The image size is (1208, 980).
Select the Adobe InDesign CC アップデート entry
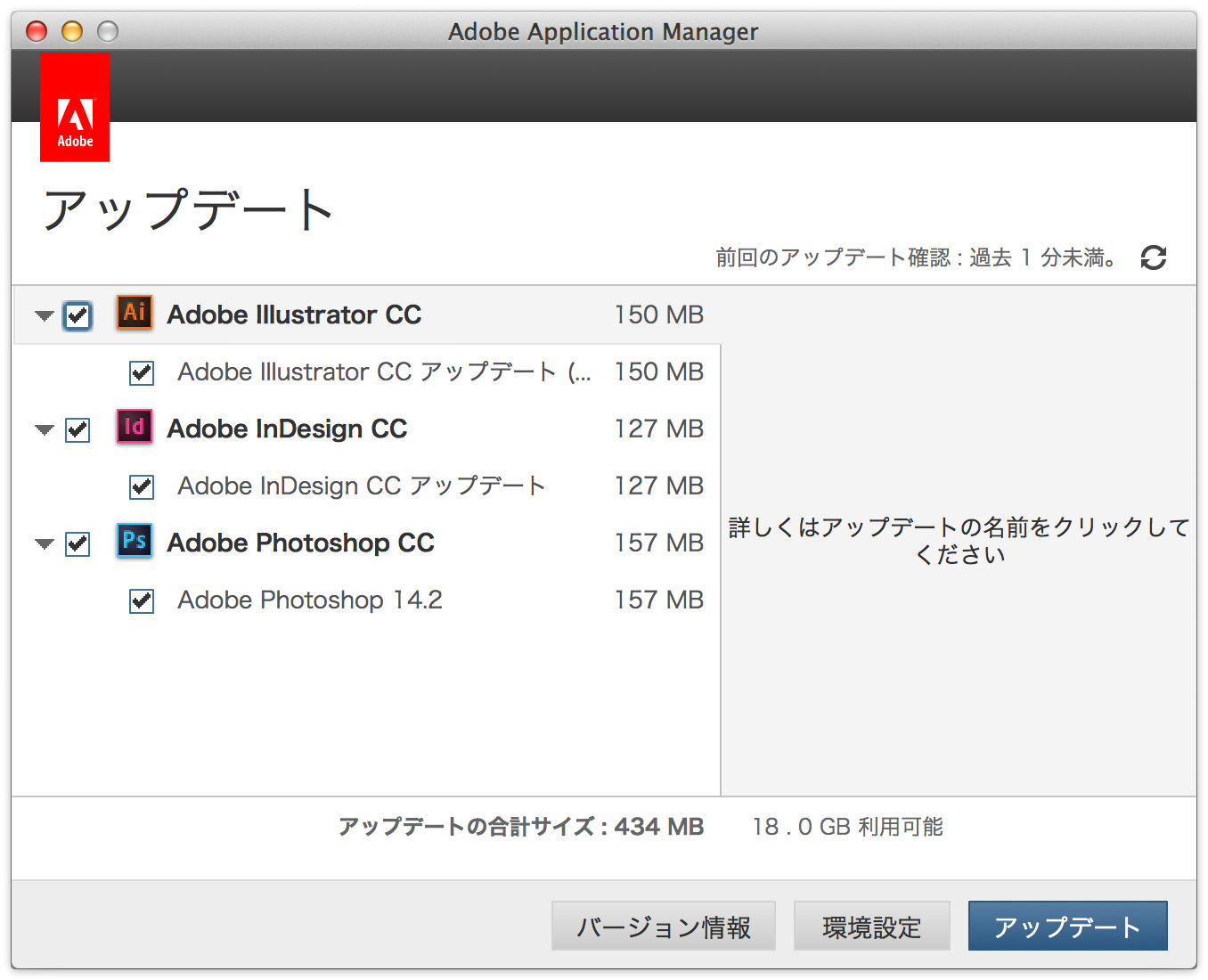coord(361,486)
